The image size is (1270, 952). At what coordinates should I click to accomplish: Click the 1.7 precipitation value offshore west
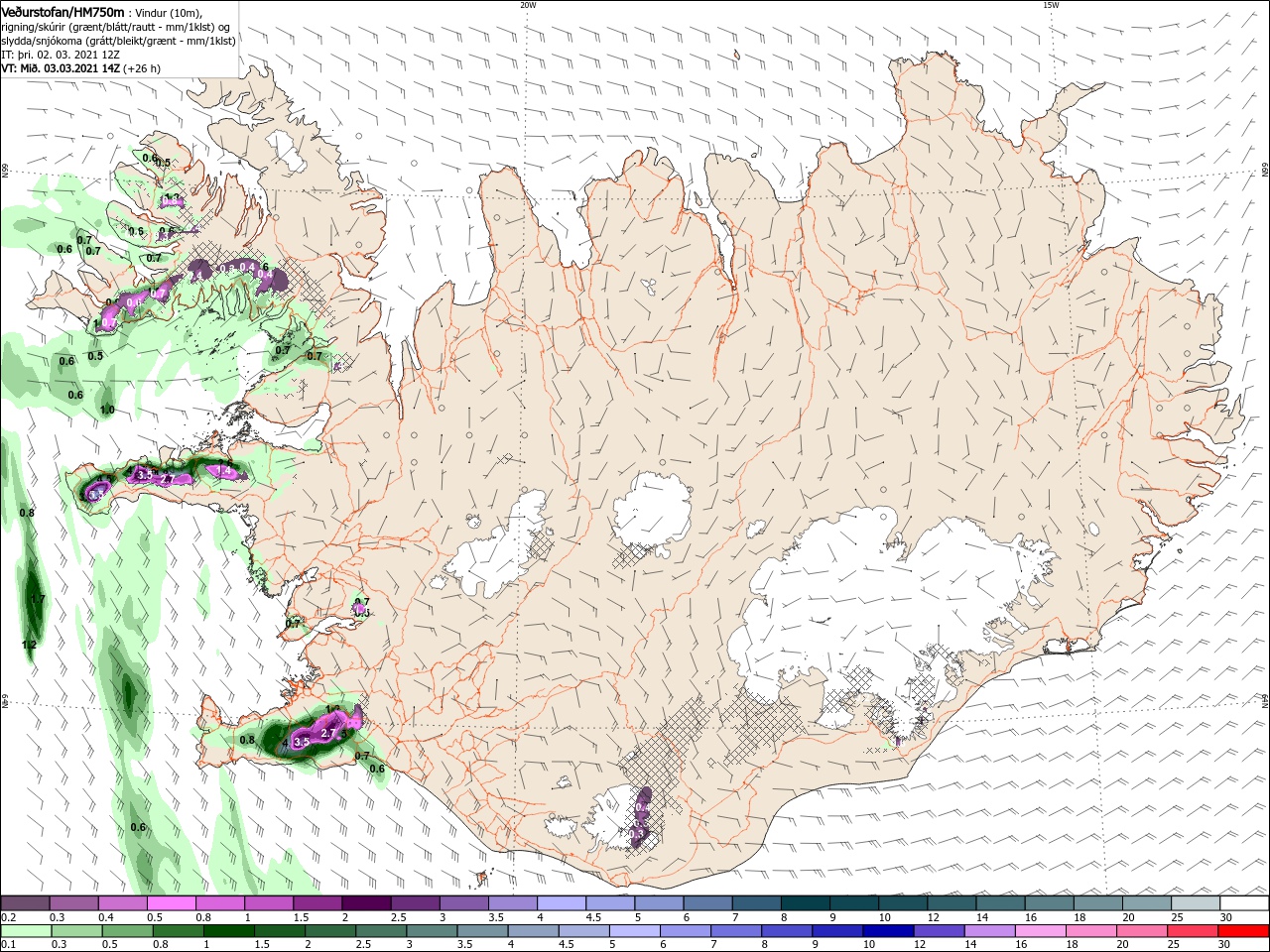tap(39, 599)
